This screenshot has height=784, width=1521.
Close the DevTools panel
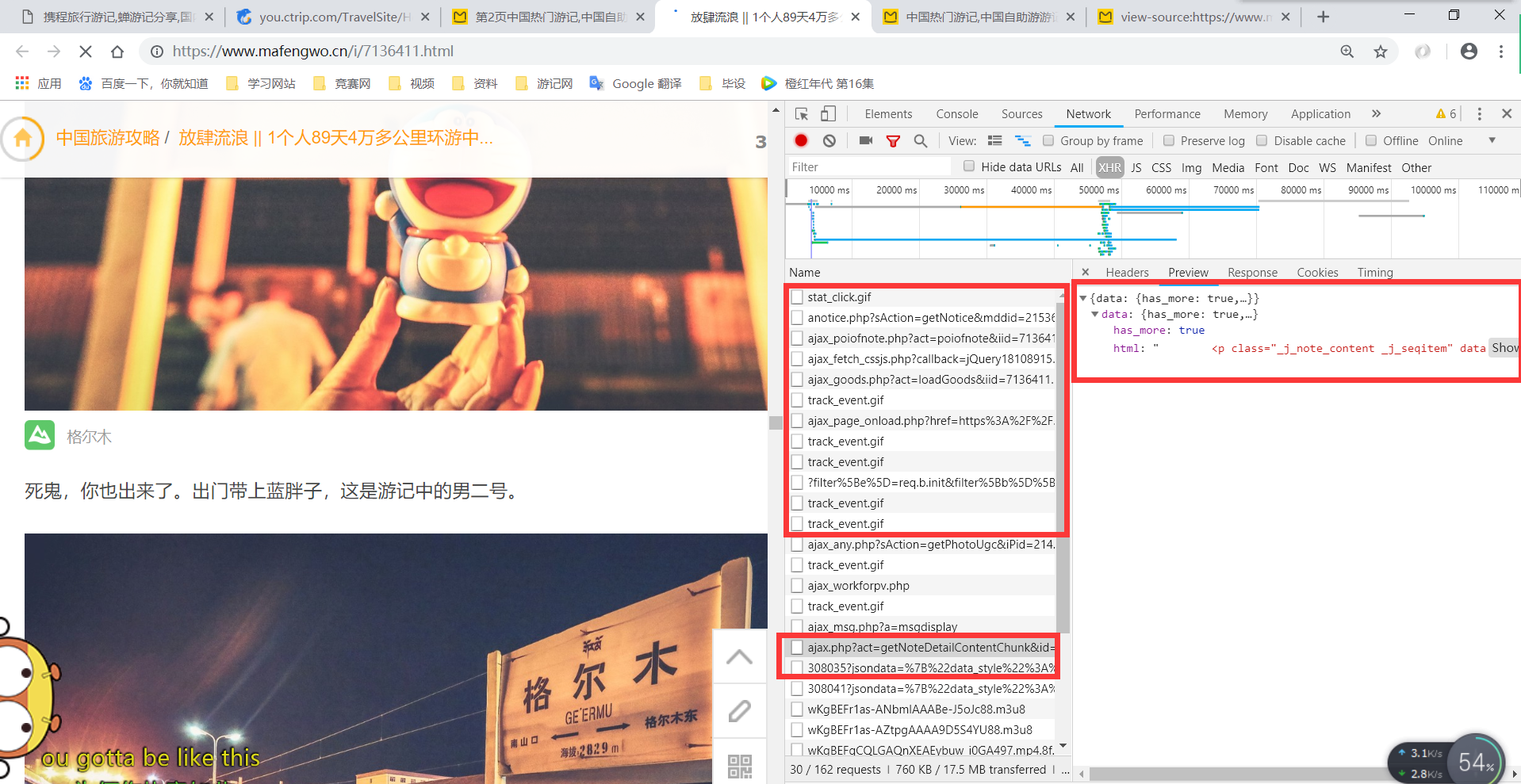[1507, 114]
